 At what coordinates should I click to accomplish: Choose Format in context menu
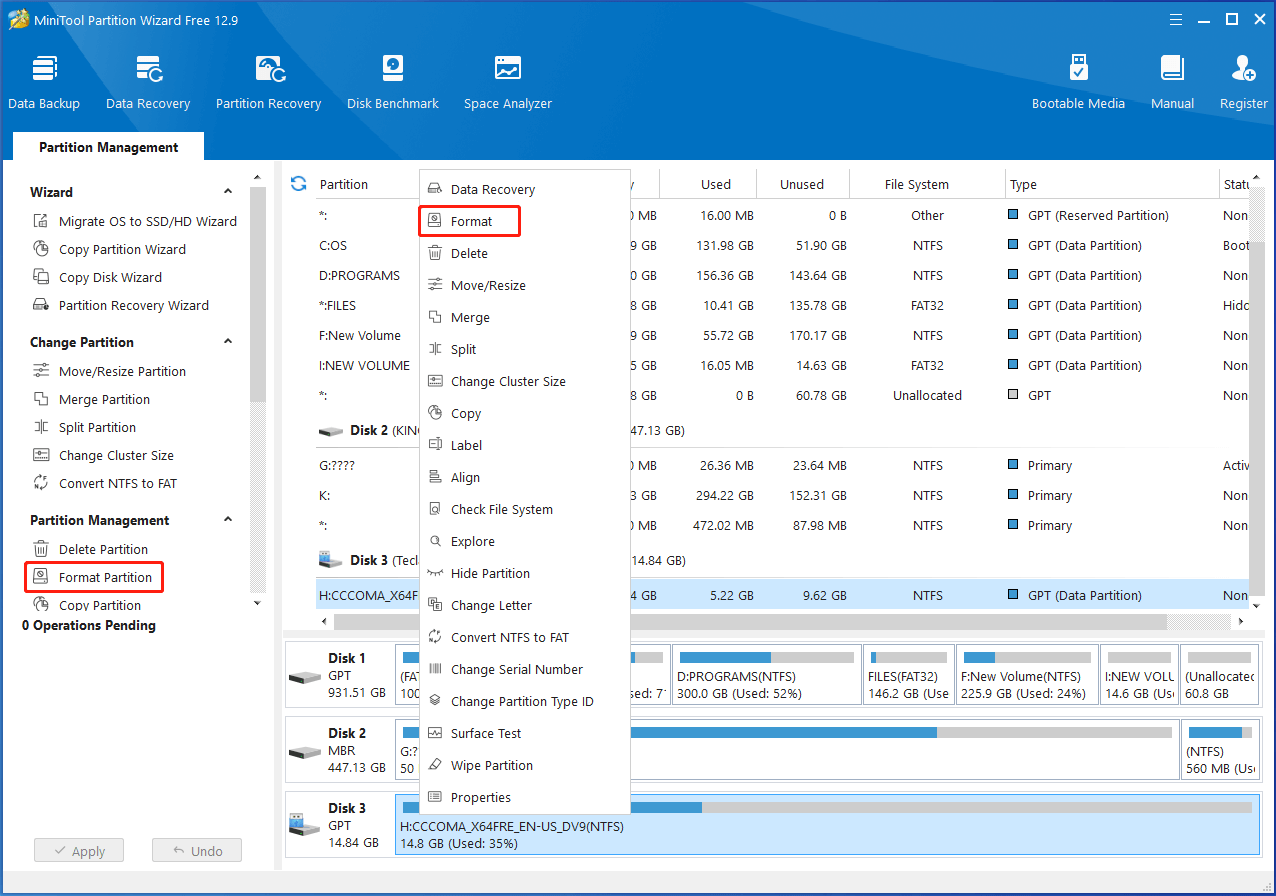[x=469, y=221]
